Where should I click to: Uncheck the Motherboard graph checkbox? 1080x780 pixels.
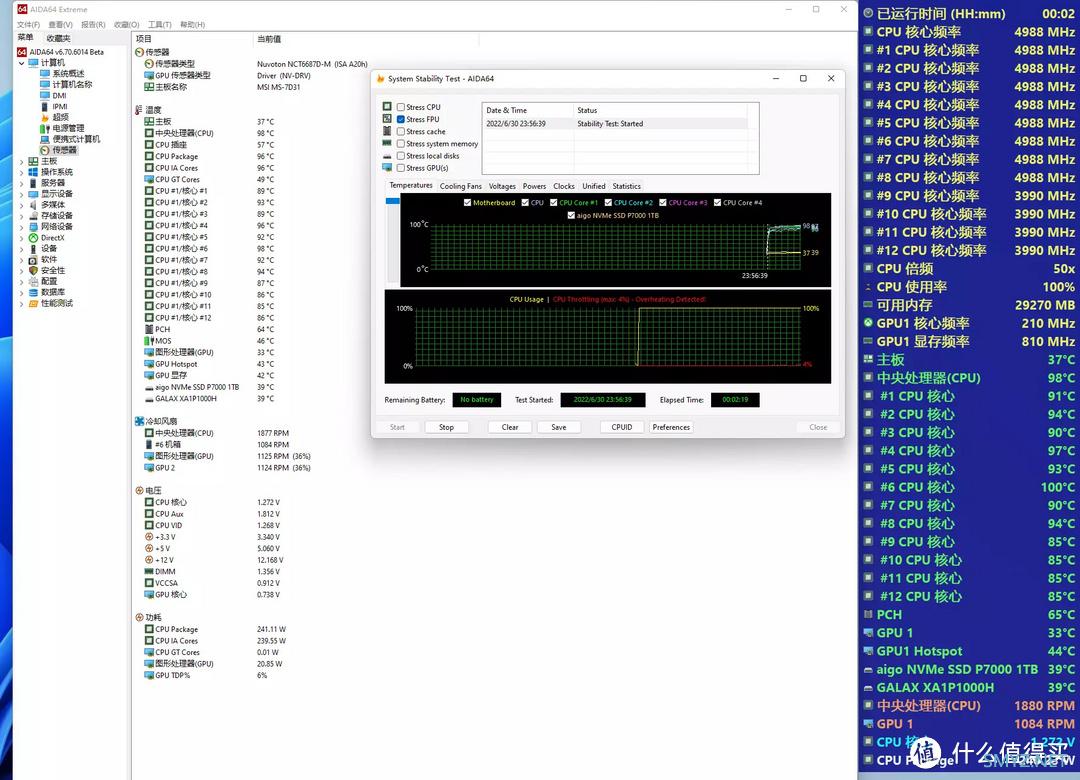click(468, 203)
